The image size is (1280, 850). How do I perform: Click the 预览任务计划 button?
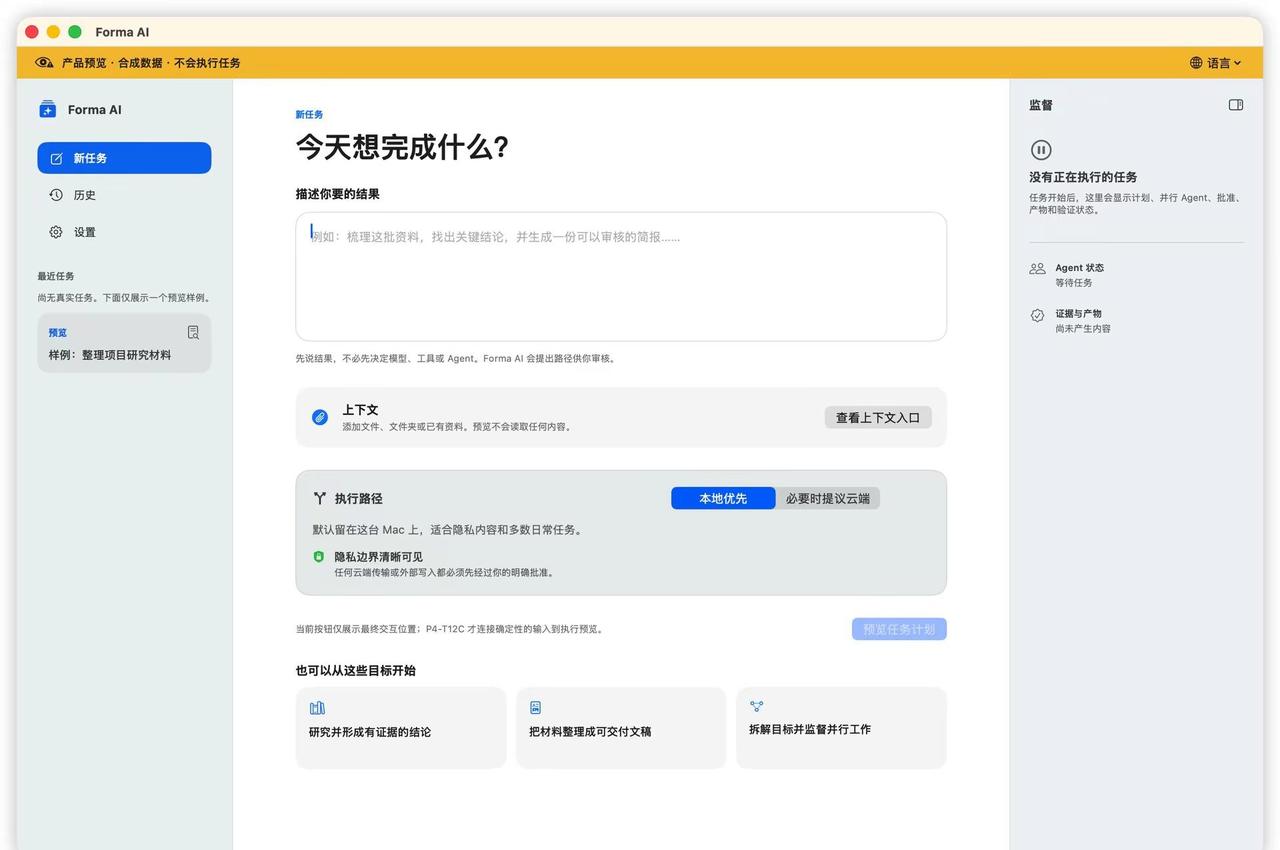click(x=899, y=629)
